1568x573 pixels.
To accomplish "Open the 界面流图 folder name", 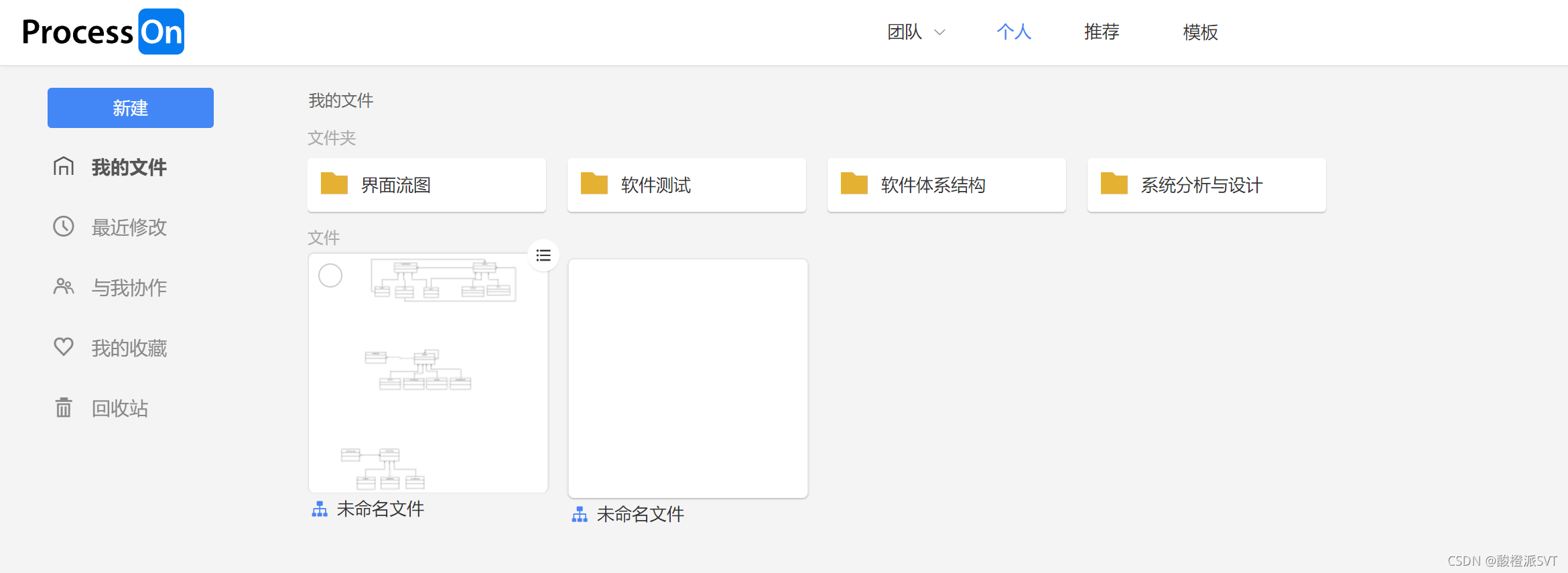I will coord(396,185).
